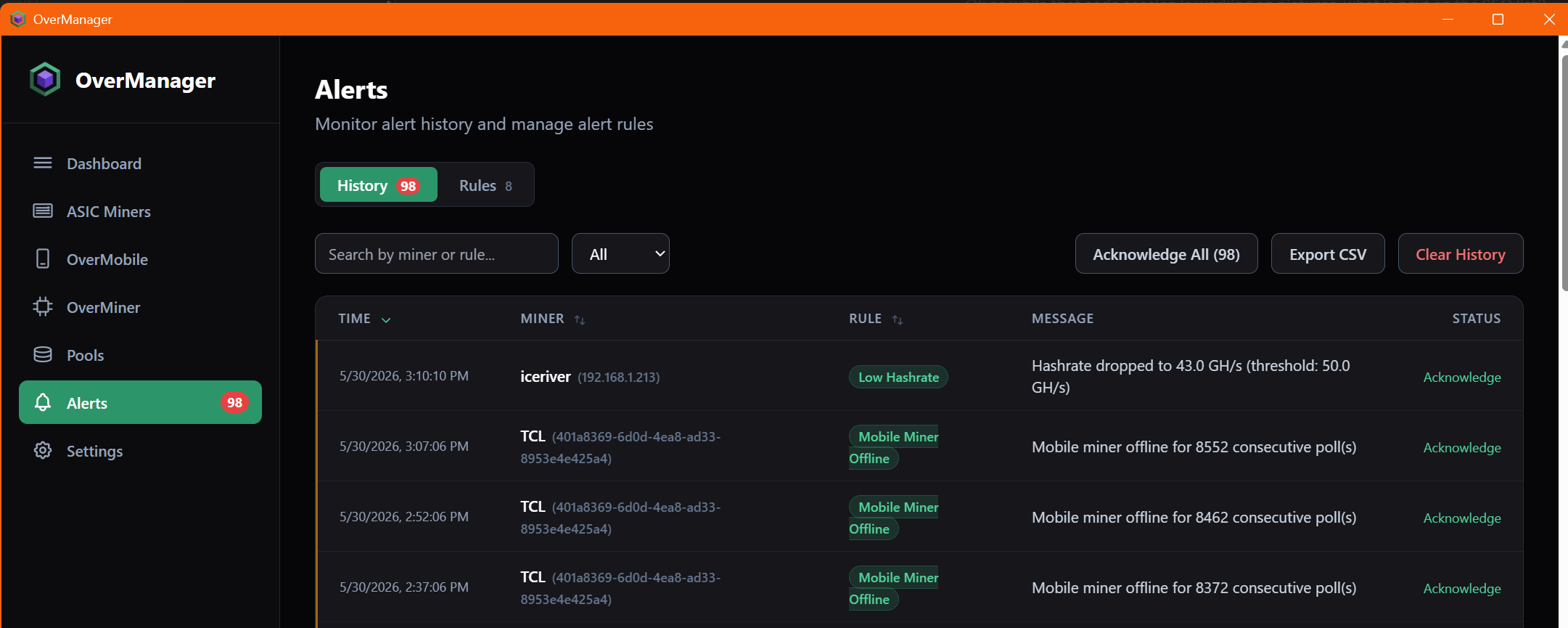Click the OverMobile phone icon

tap(43, 258)
